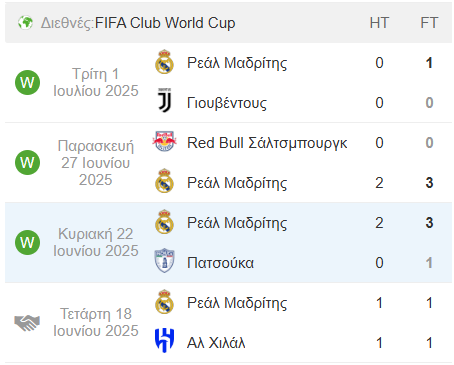
Task: Click the Pachuca club crest
Action: coord(164,260)
